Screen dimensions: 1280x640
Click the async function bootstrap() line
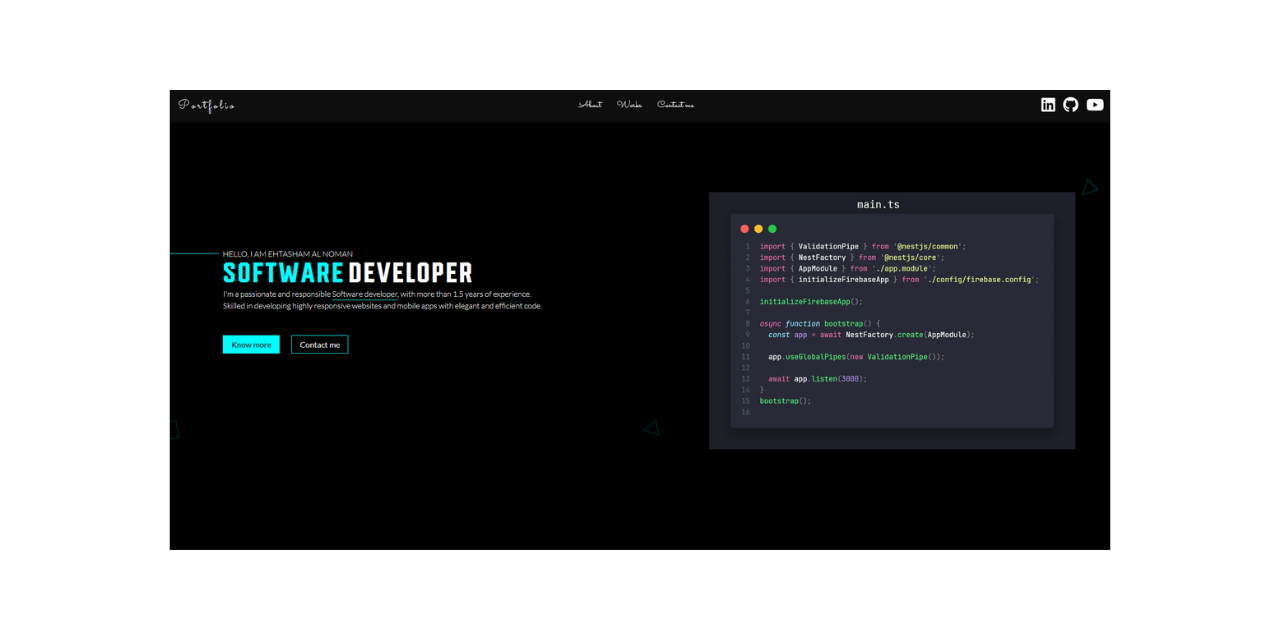pos(820,323)
